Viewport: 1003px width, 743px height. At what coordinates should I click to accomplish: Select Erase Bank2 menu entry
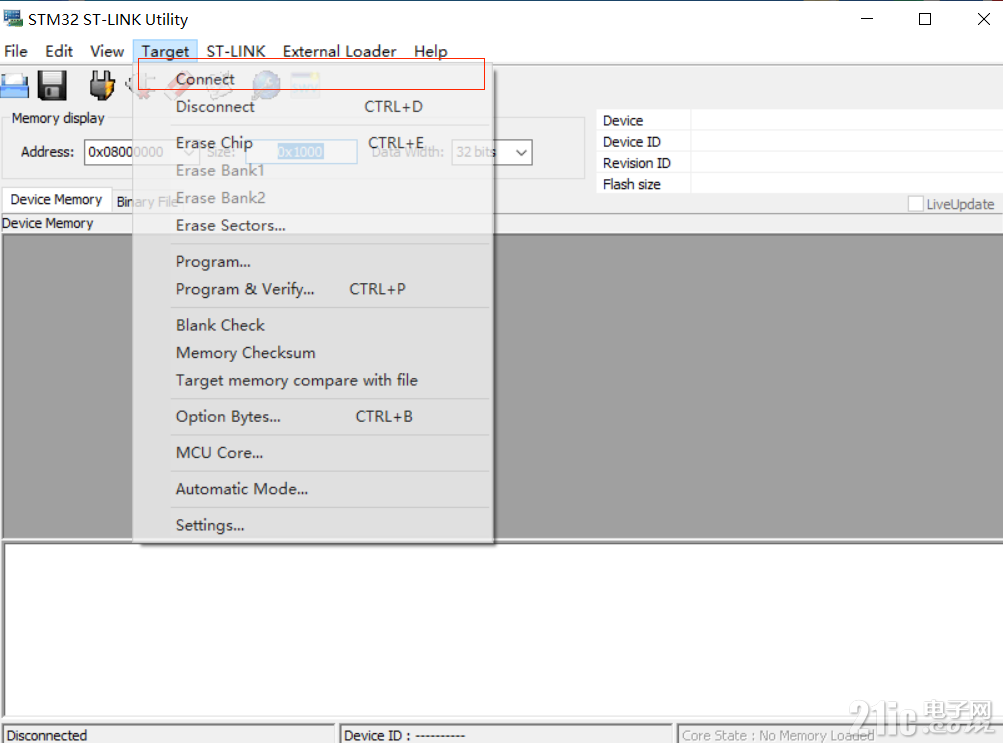[313, 198]
